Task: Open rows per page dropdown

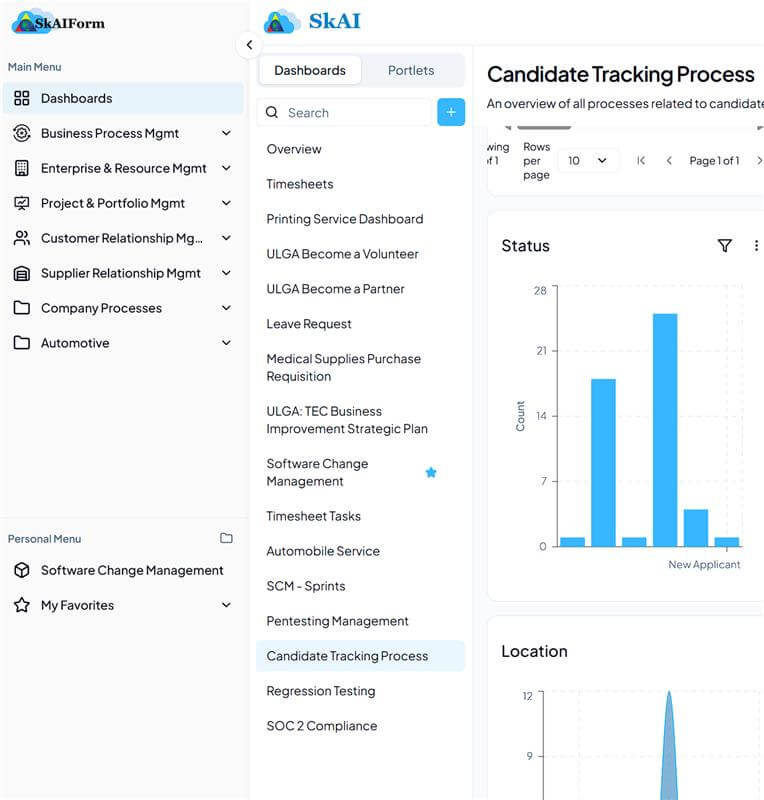Action: click(587, 161)
